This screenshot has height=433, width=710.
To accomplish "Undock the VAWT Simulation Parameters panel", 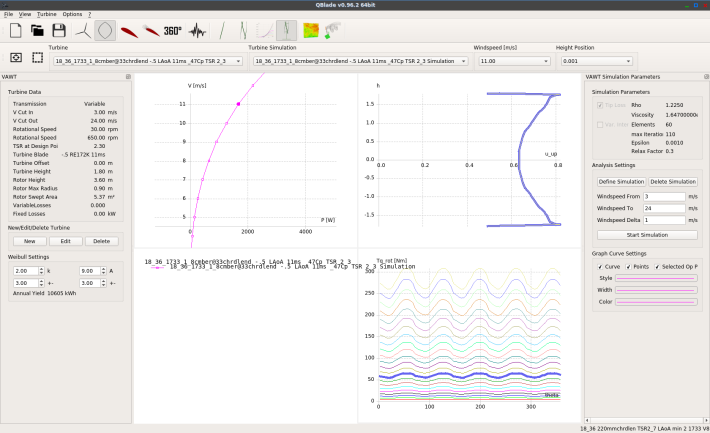I will [x=706, y=77].
